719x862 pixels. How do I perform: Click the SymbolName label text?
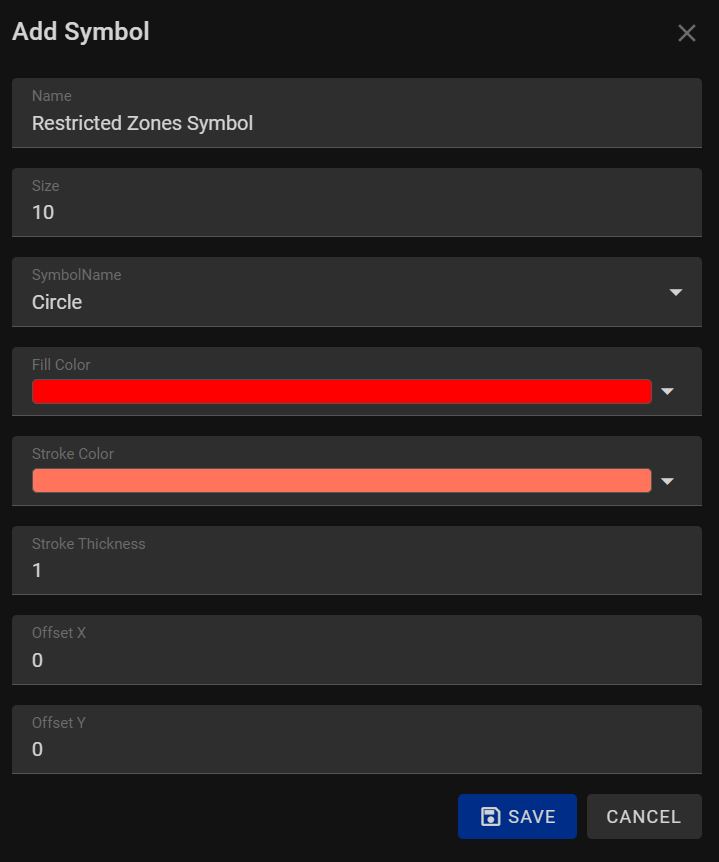point(76,275)
